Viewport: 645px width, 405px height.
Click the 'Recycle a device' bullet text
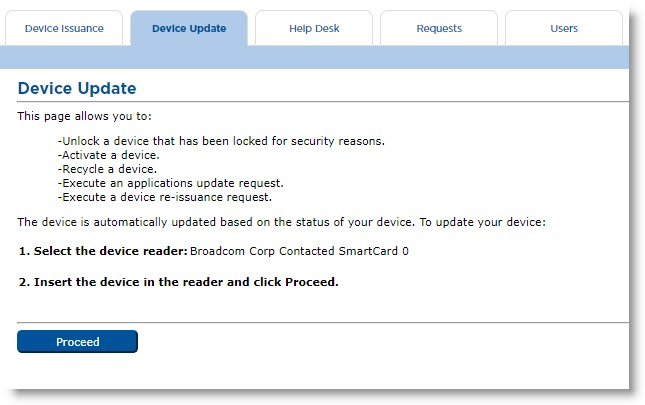[107, 169]
